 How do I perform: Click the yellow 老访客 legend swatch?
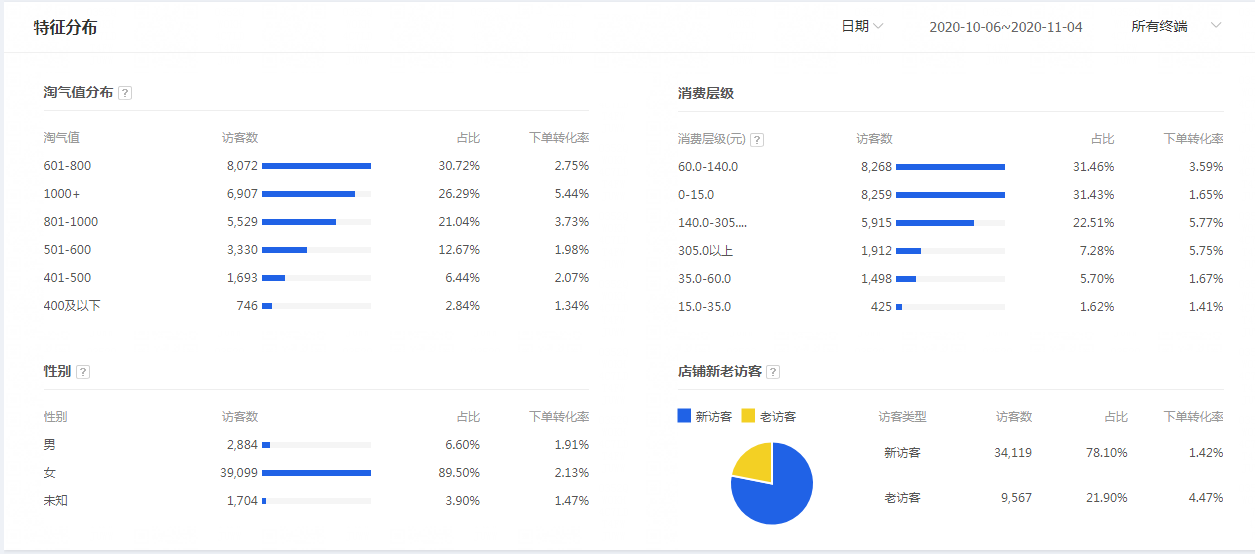click(x=748, y=415)
